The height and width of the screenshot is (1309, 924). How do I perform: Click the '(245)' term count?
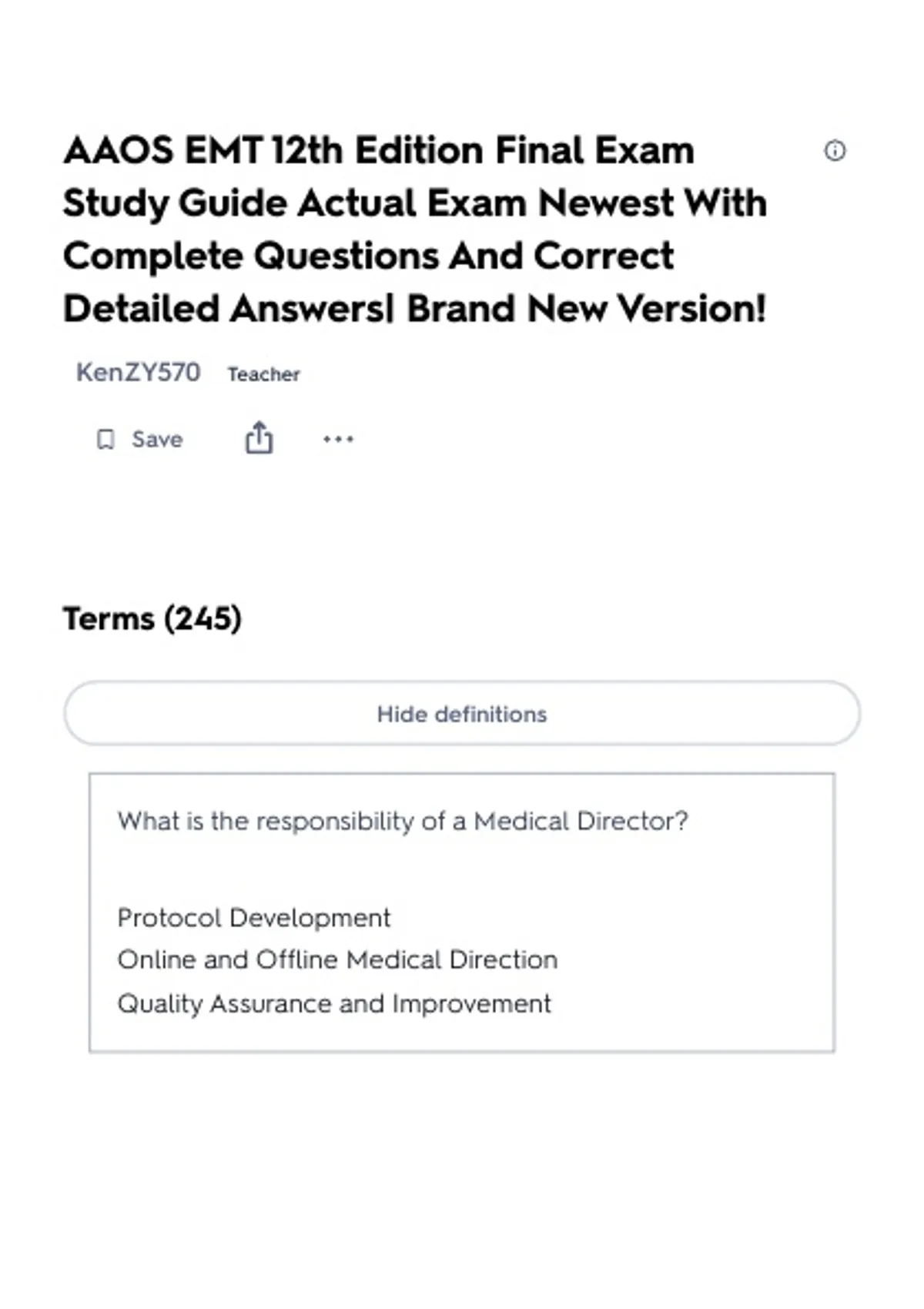(x=203, y=618)
